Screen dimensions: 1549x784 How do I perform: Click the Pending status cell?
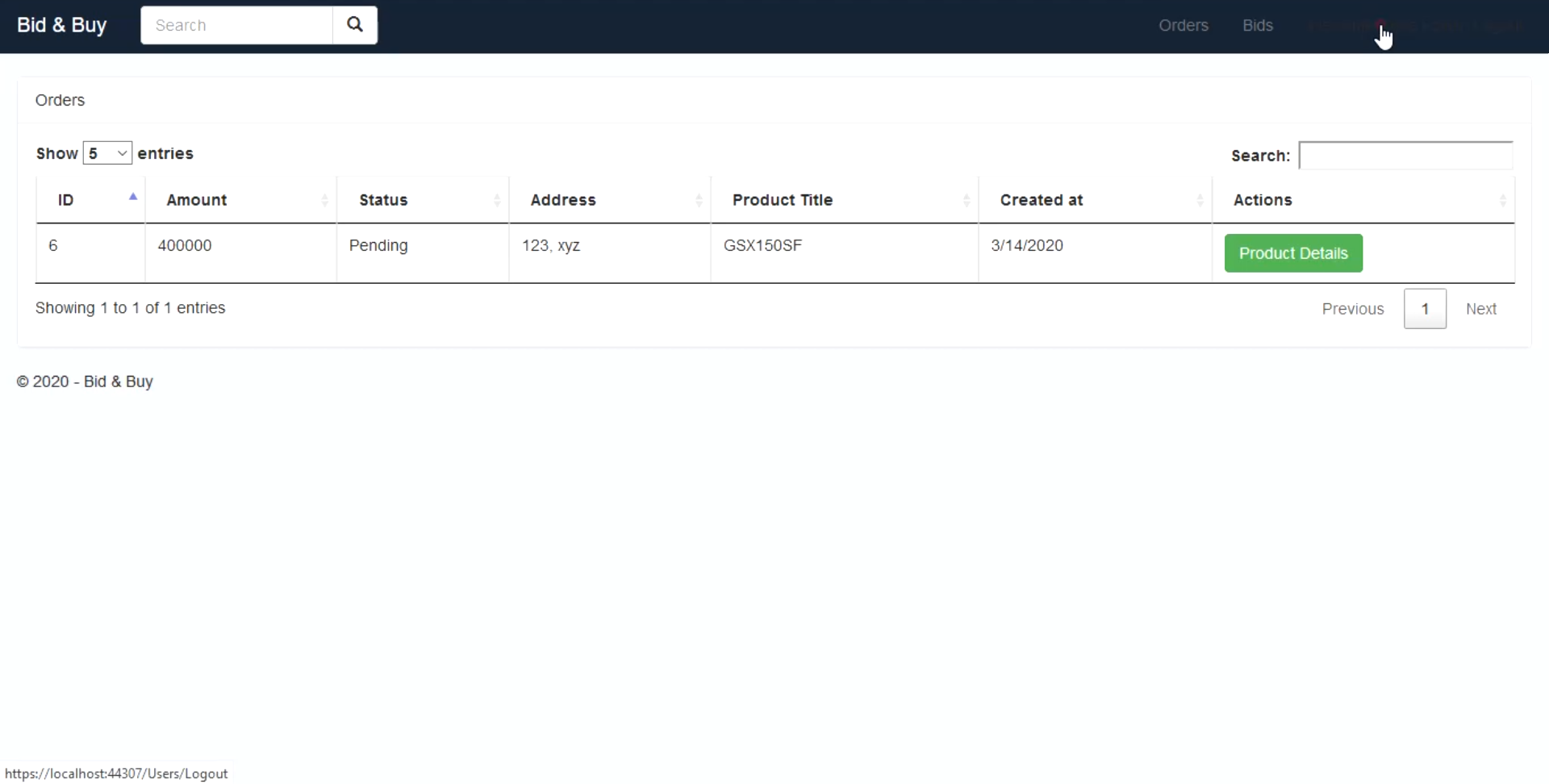pyautogui.click(x=378, y=245)
